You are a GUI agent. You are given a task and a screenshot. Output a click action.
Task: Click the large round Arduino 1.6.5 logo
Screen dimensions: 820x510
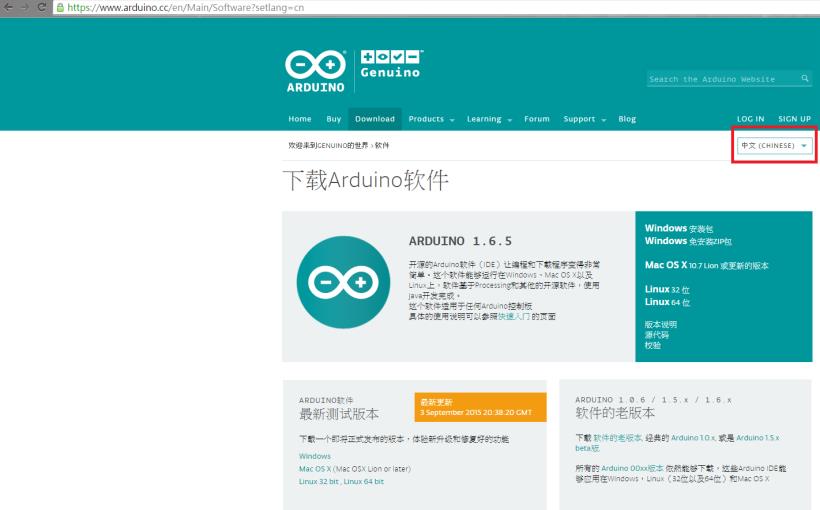tap(343, 282)
